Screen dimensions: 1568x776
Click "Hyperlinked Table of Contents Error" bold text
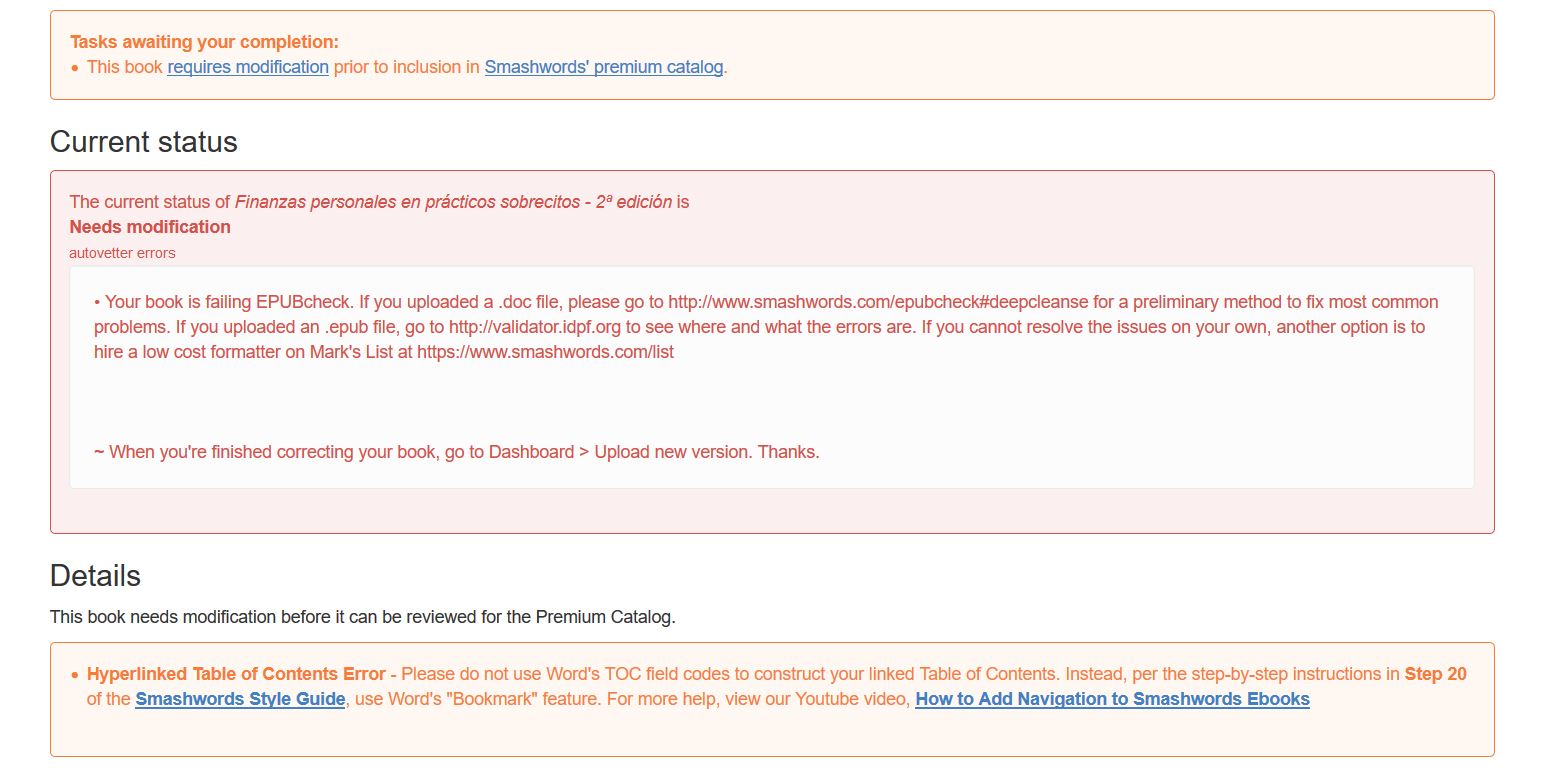(x=236, y=674)
